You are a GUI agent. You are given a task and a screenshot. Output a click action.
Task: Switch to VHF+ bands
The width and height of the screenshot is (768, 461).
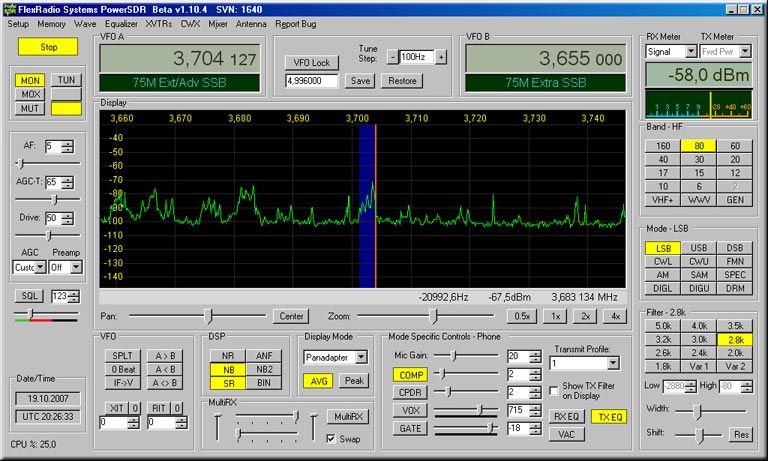663,200
